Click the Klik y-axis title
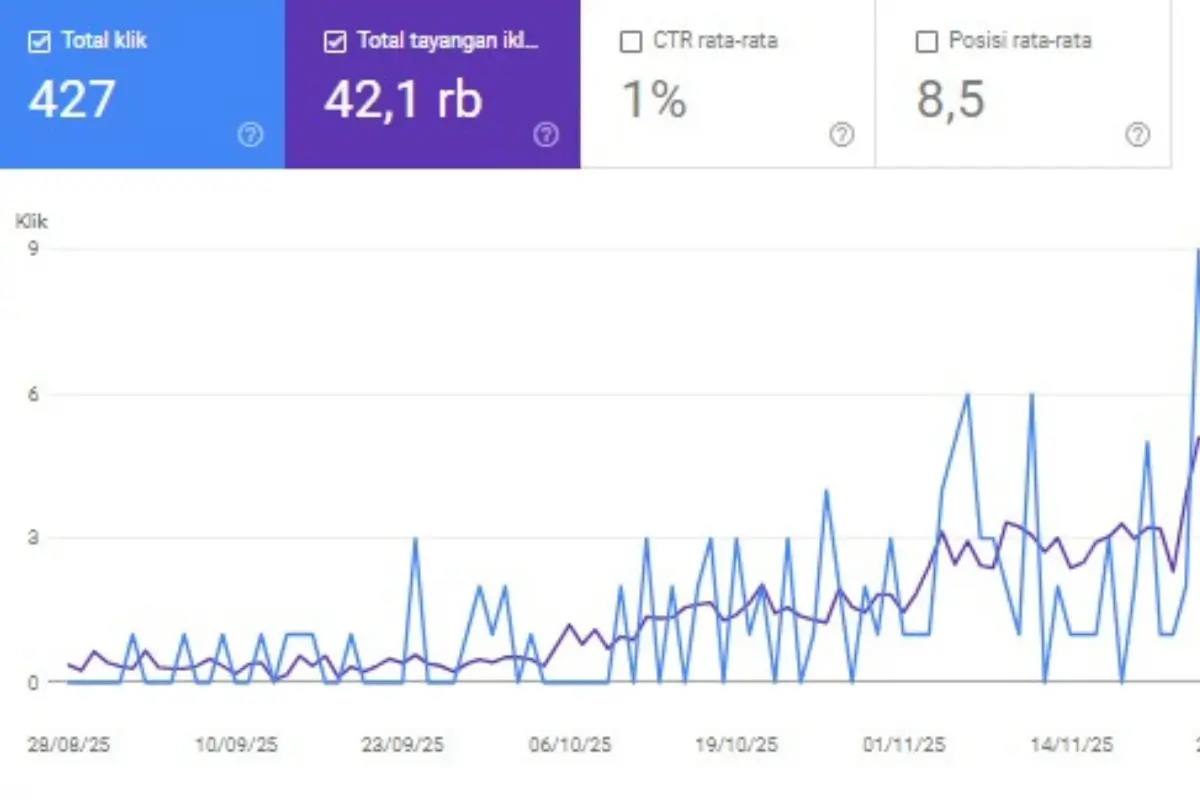The image size is (1200, 800). 31,222
